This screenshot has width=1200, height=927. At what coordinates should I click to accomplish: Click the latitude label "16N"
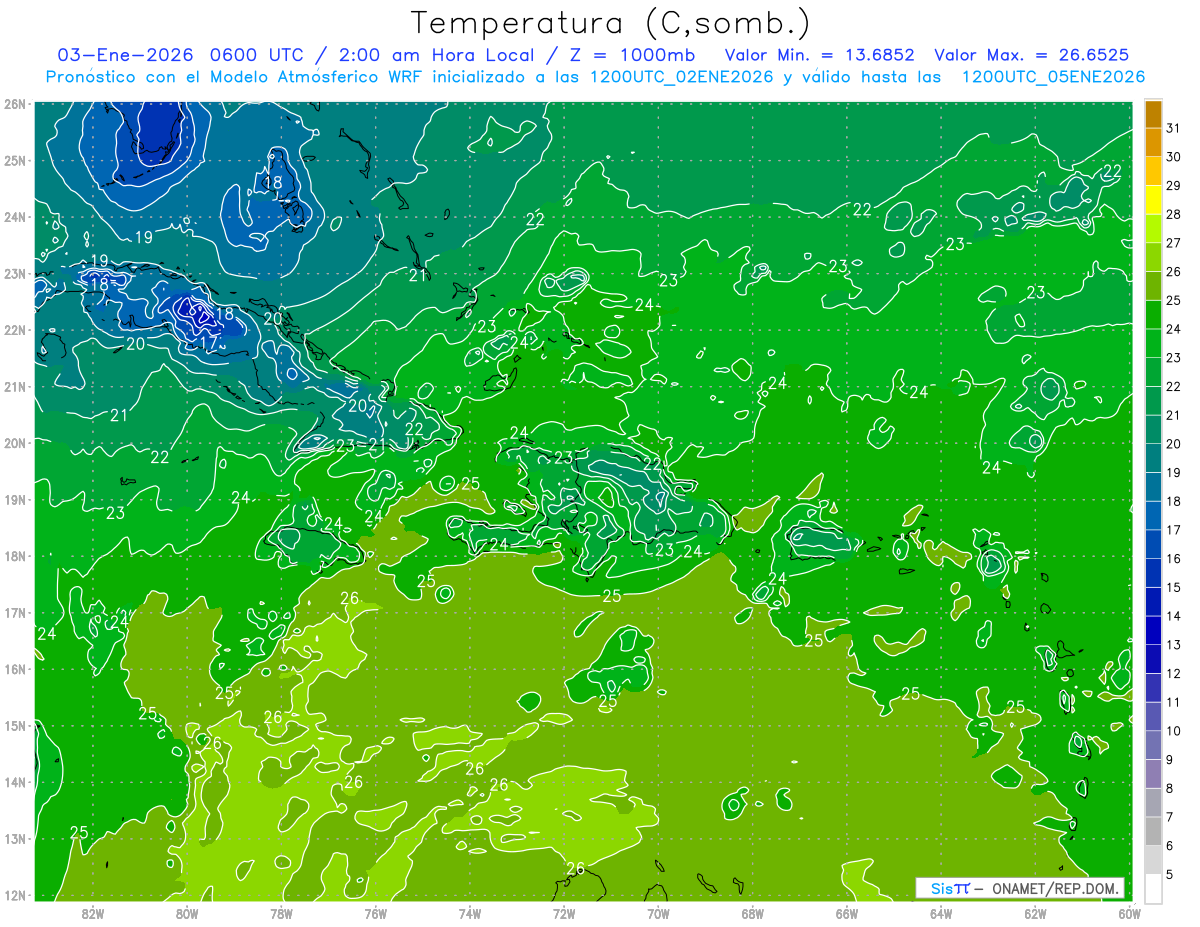coord(15,669)
